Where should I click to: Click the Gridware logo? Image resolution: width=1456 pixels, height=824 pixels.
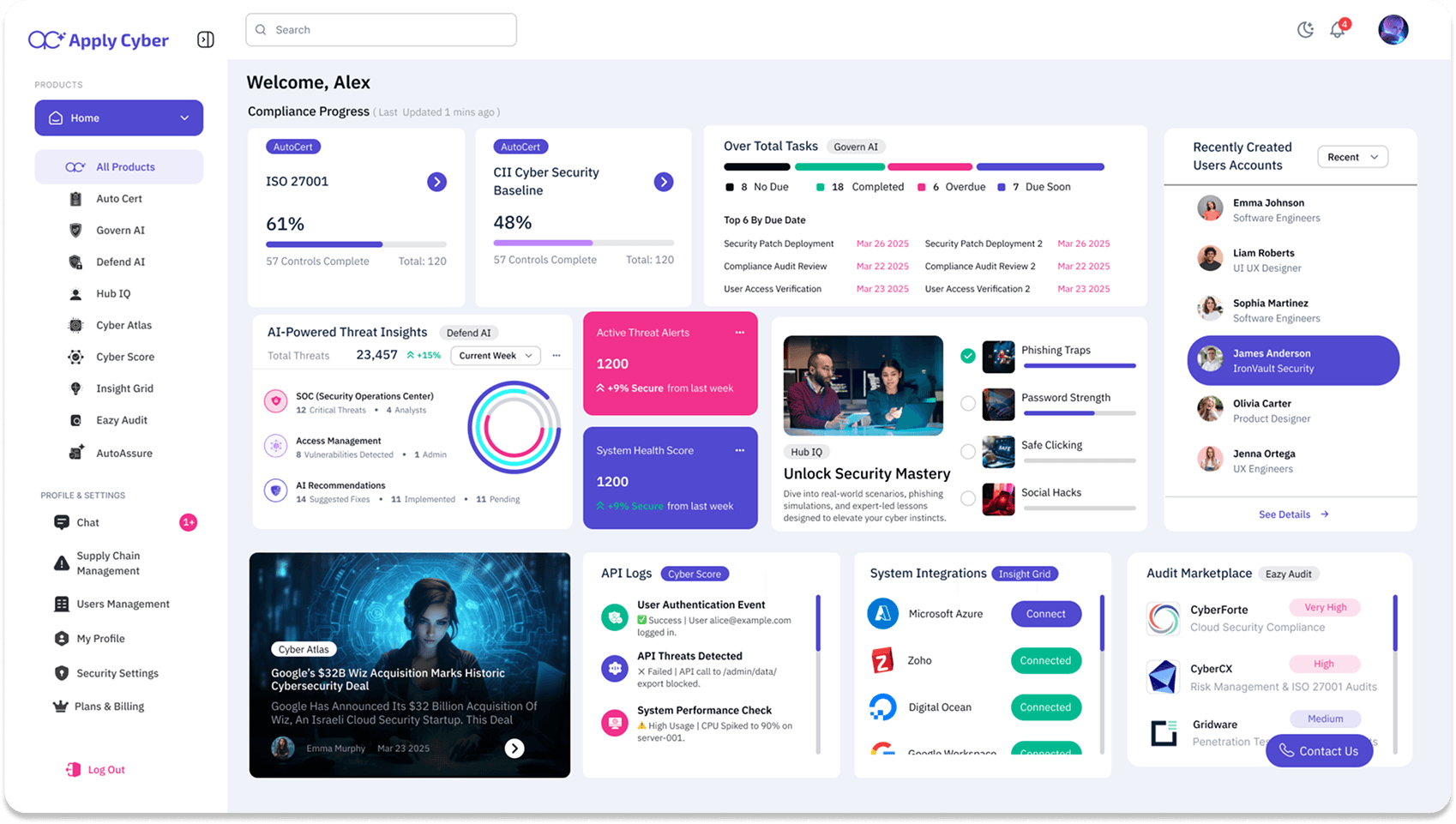(1164, 733)
